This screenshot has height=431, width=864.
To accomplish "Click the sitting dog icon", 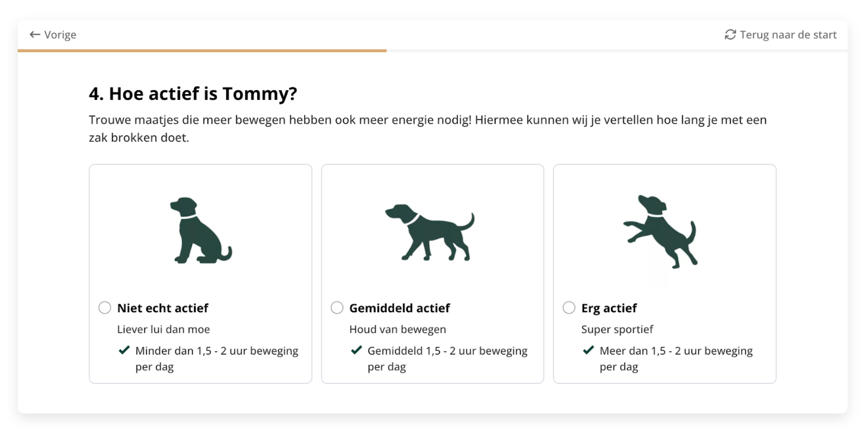I will 201,230.
